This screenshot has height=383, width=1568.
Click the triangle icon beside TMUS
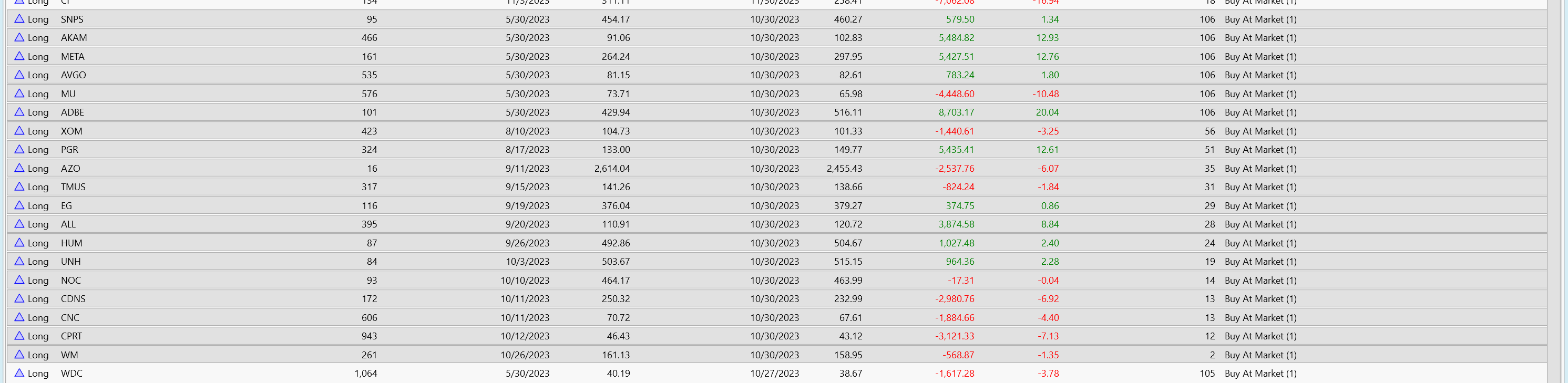(x=19, y=187)
